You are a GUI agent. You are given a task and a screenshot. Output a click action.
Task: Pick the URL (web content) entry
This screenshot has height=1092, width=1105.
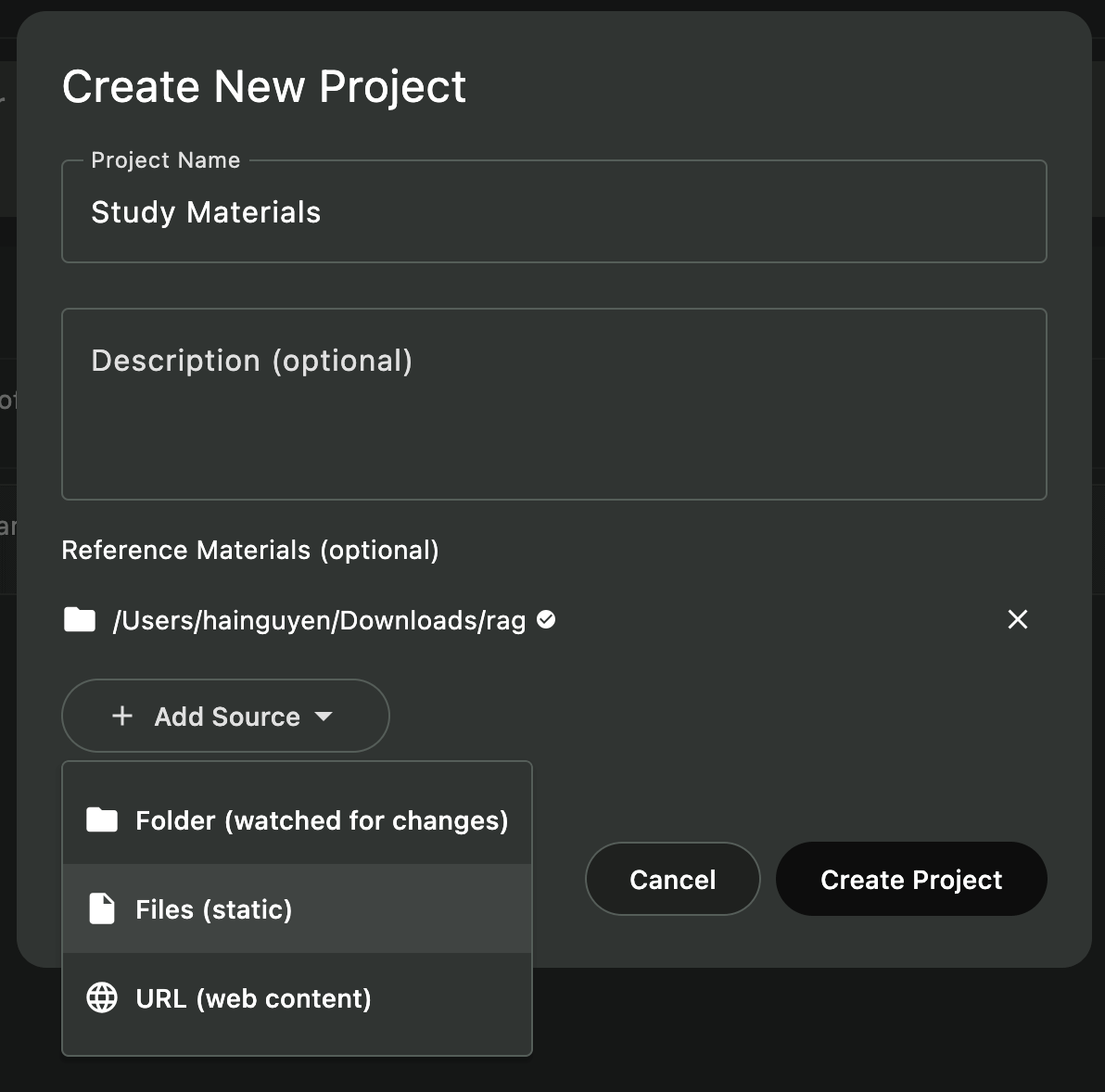click(x=253, y=997)
